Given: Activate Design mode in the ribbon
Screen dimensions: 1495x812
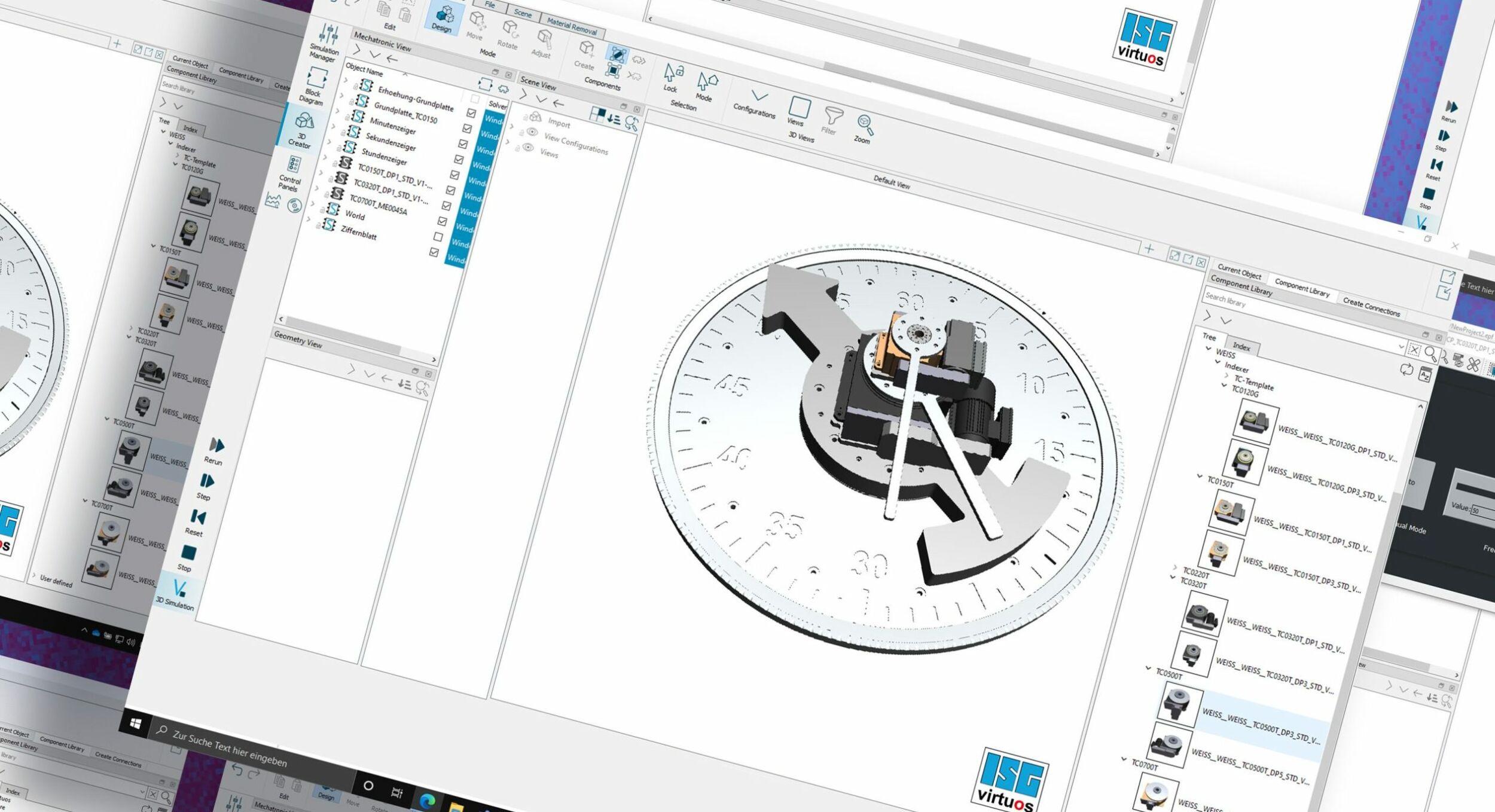Looking at the screenshot, I should [443, 19].
